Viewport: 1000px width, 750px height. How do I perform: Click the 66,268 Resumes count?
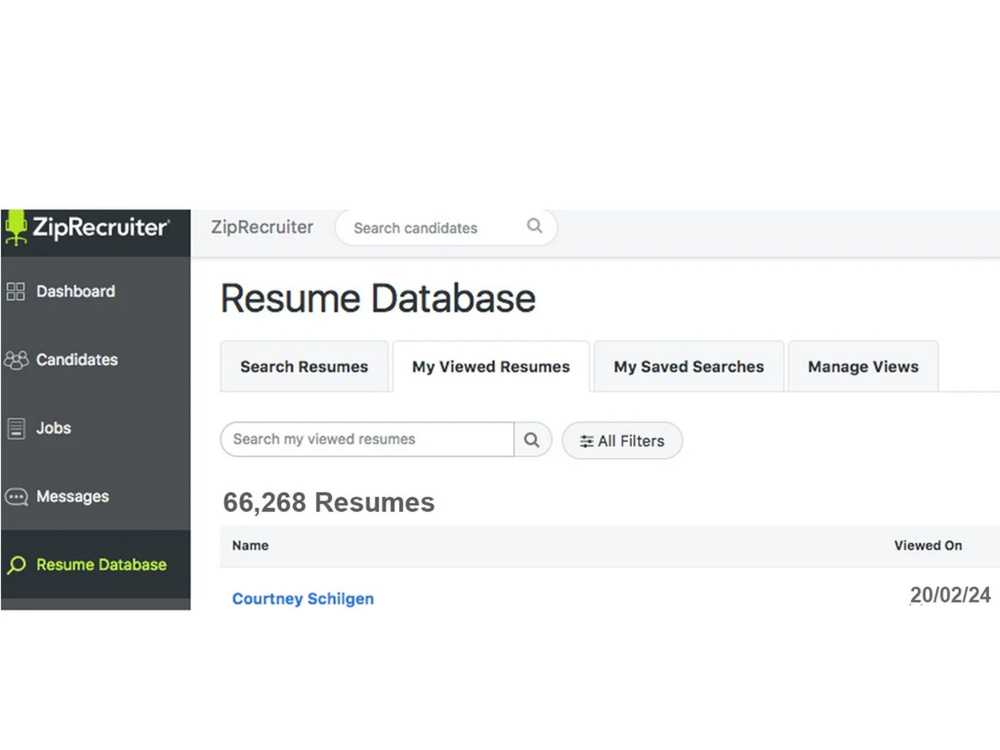point(328,503)
